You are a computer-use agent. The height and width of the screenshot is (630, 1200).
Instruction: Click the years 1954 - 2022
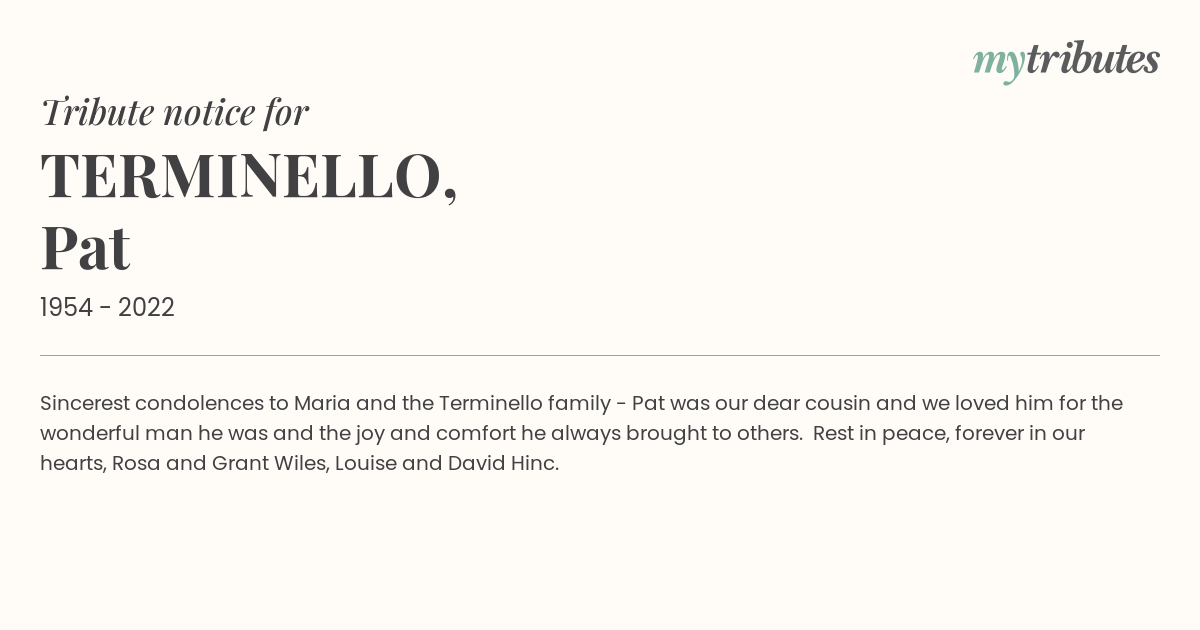(x=107, y=308)
